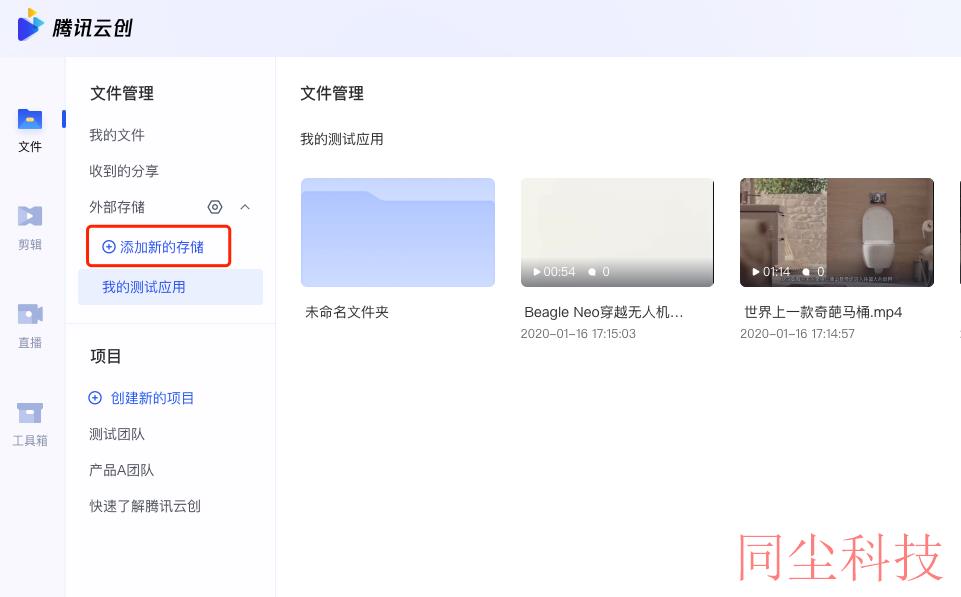Open the 工具箱 toolbox section
961x597 pixels.
click(30, 425)
